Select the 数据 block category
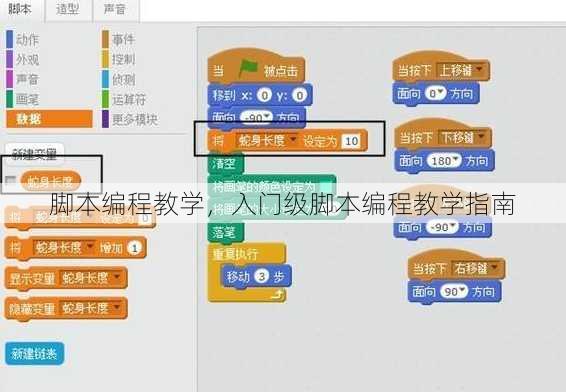566x392 pixels. (49, 119)
